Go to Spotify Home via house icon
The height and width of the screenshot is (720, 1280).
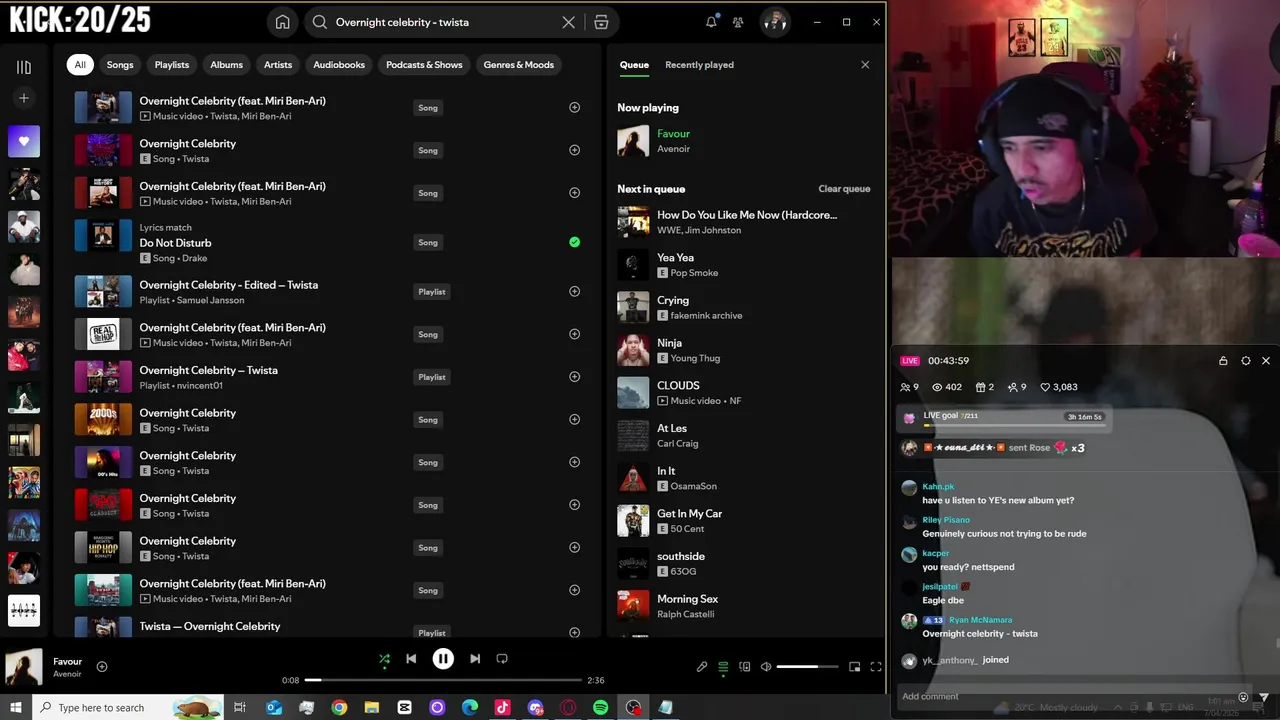point(283,22)
